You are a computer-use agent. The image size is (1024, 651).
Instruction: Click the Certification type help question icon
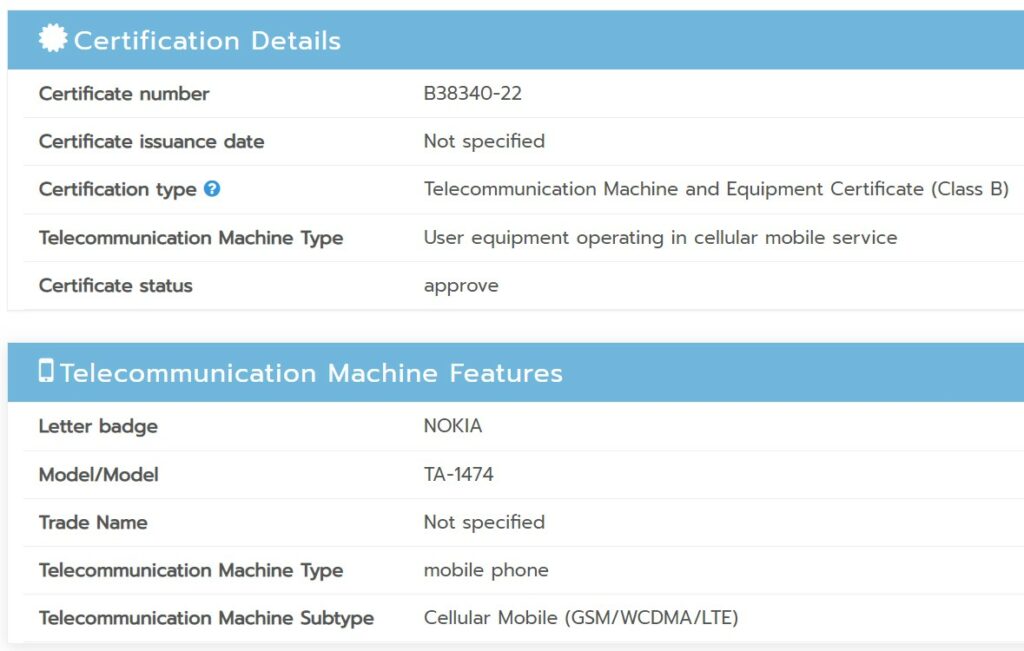click(x=212, y=189)
